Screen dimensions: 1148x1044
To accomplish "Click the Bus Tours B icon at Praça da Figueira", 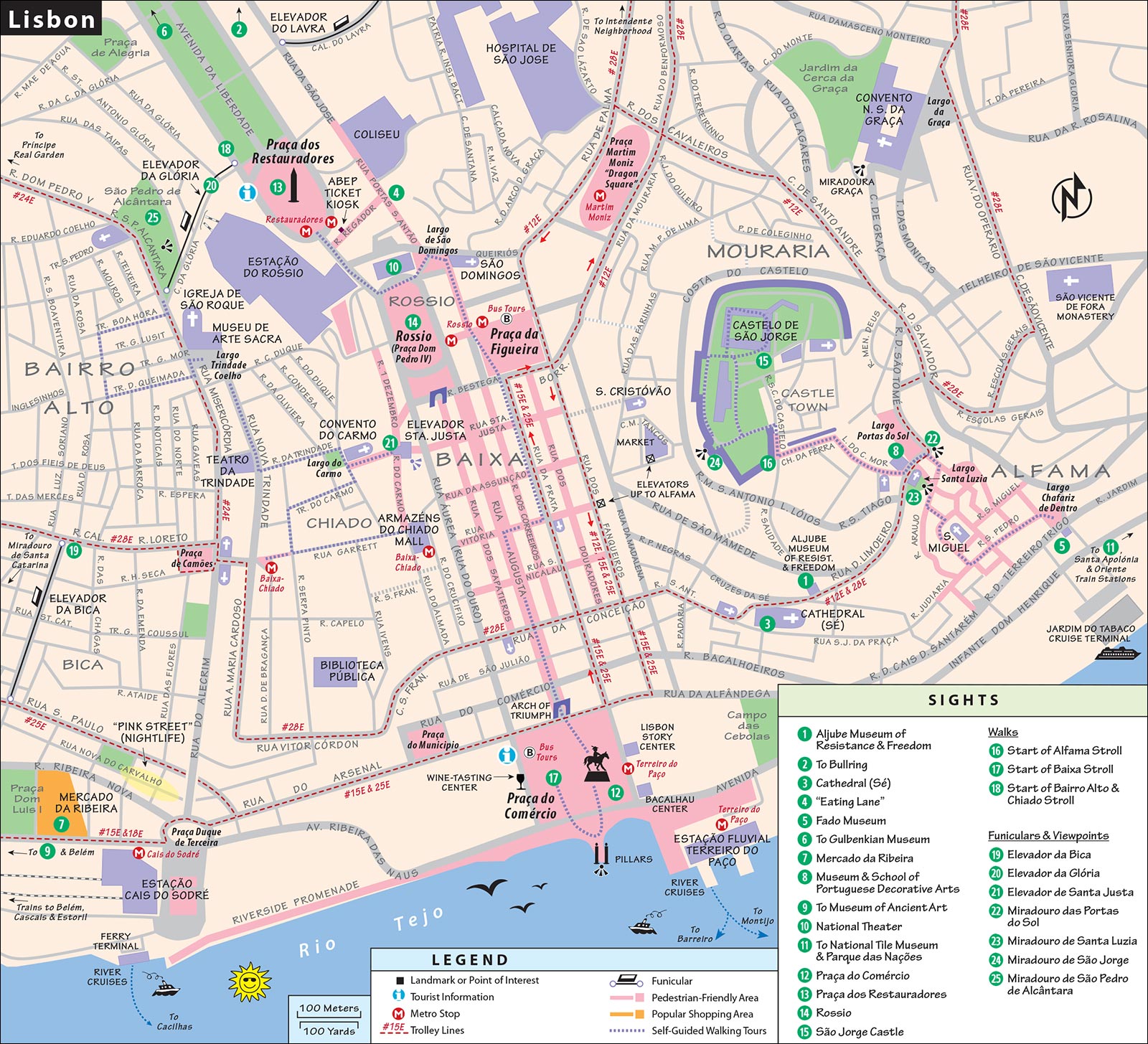I will (506, 319).
